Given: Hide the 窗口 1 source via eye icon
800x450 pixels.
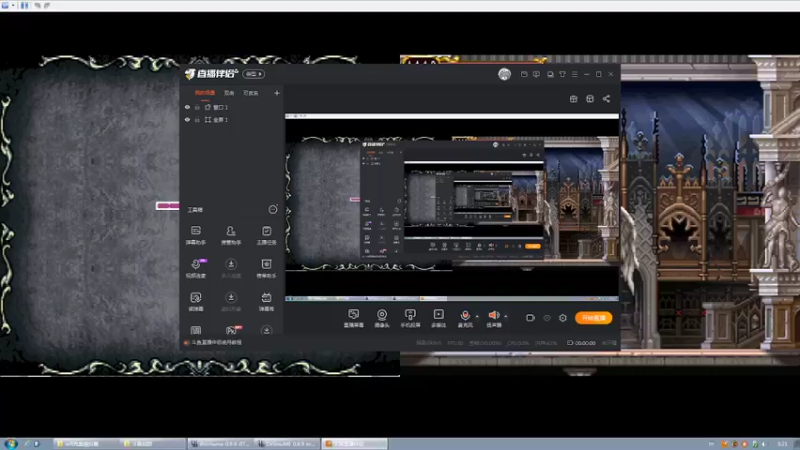Looking at the screenshot, I should point(187,107).
